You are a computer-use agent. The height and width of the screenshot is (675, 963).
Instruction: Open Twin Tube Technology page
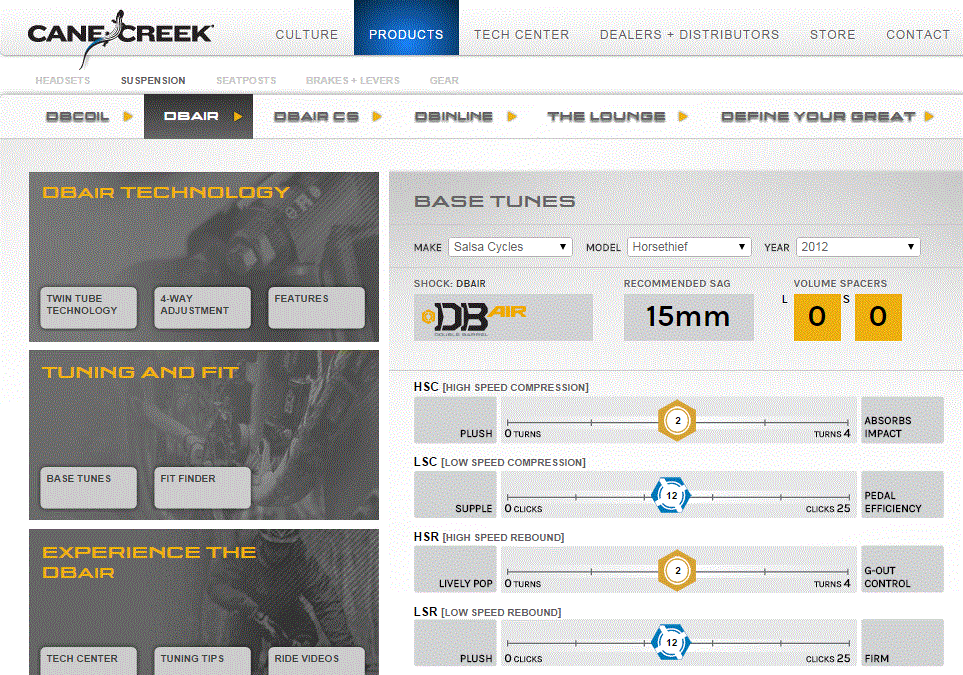pyautogui.click(x=88, y=307)
